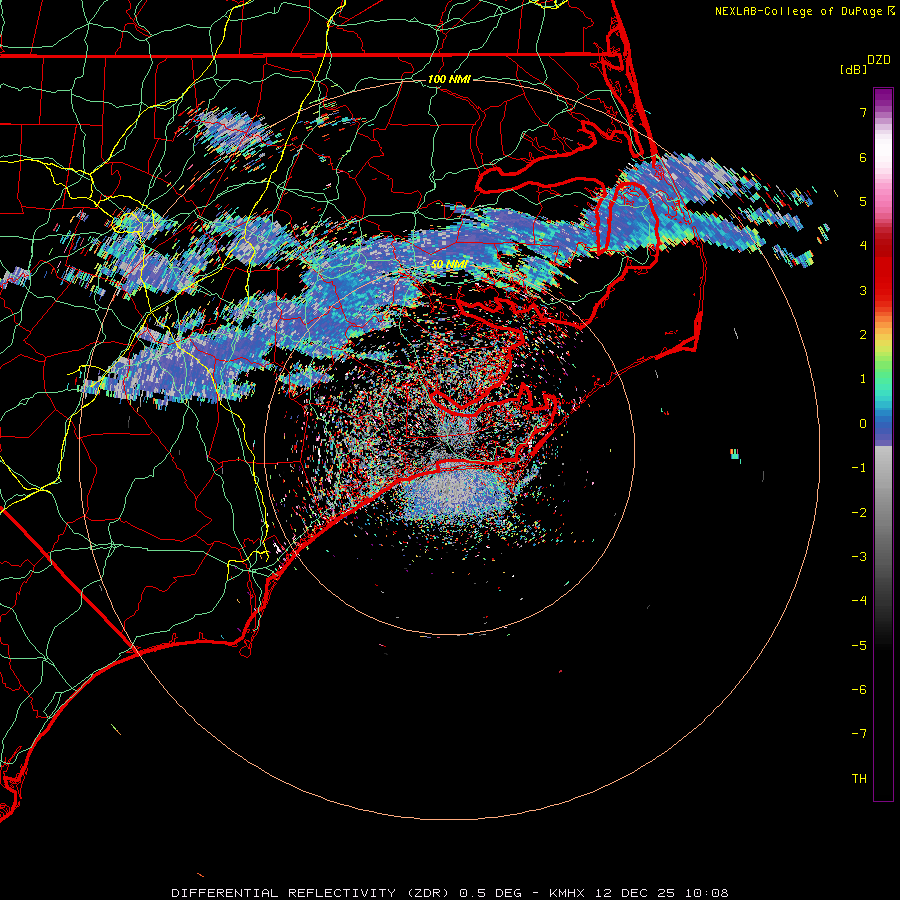Click the -2 dB value on color scale

[x=859, y=513]
